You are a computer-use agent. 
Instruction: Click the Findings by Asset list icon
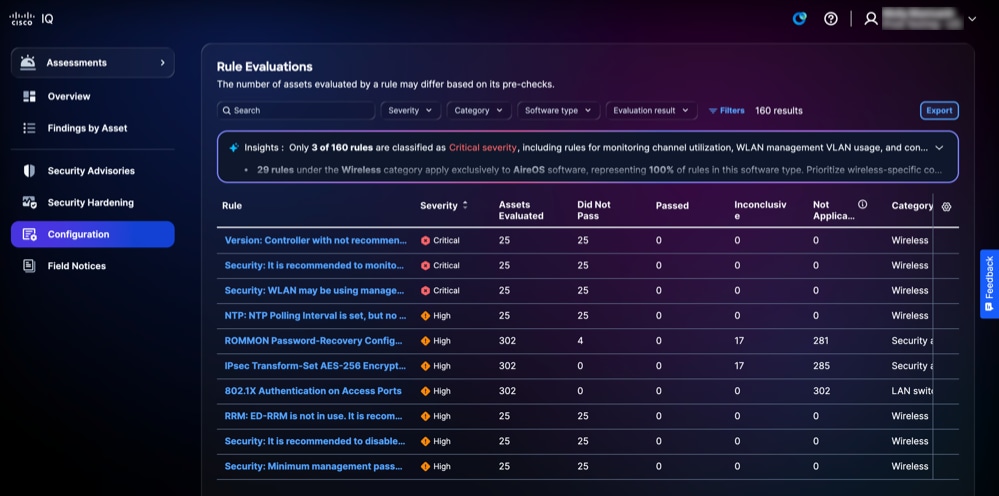pos(29,128)
